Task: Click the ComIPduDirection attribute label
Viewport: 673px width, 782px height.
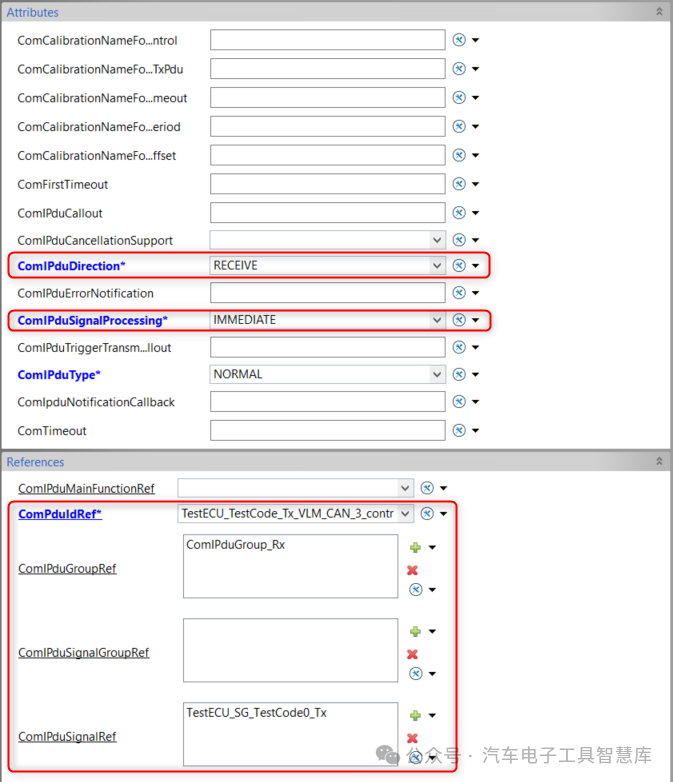Action: (x=71, y=266)
